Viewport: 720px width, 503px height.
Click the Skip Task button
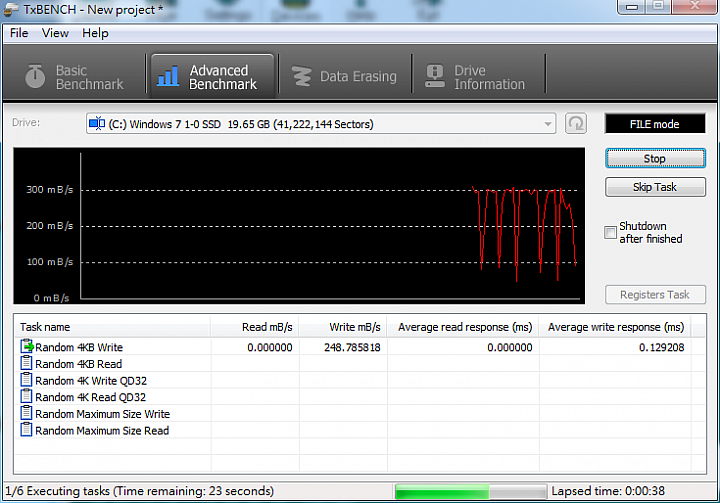coord(655,187)
